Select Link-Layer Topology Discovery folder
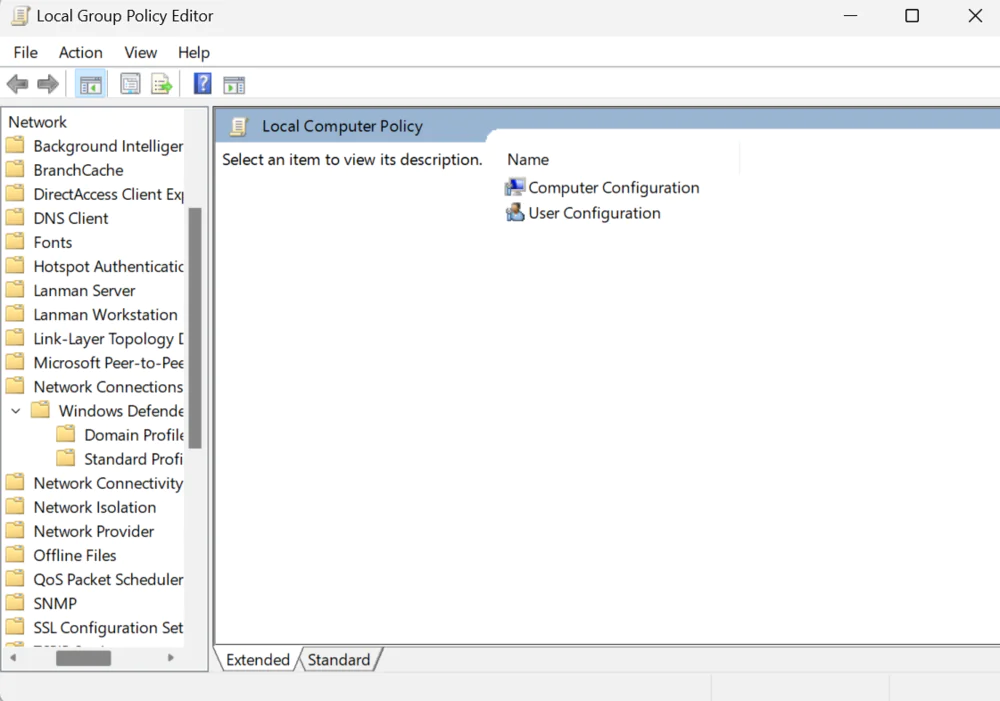 [x=108, y=339]
